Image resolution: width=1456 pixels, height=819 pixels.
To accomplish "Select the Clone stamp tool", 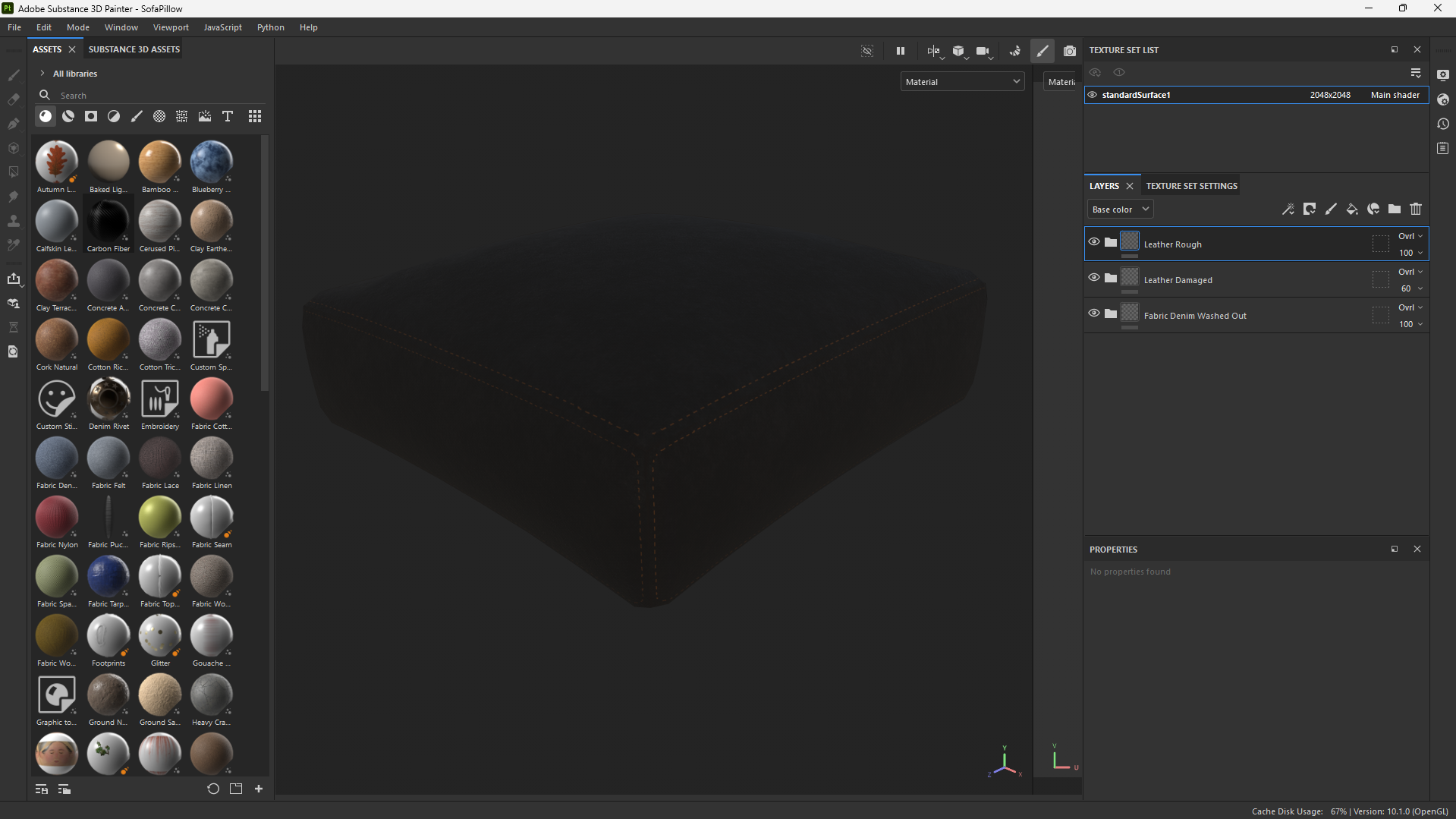I will point(13,221).
